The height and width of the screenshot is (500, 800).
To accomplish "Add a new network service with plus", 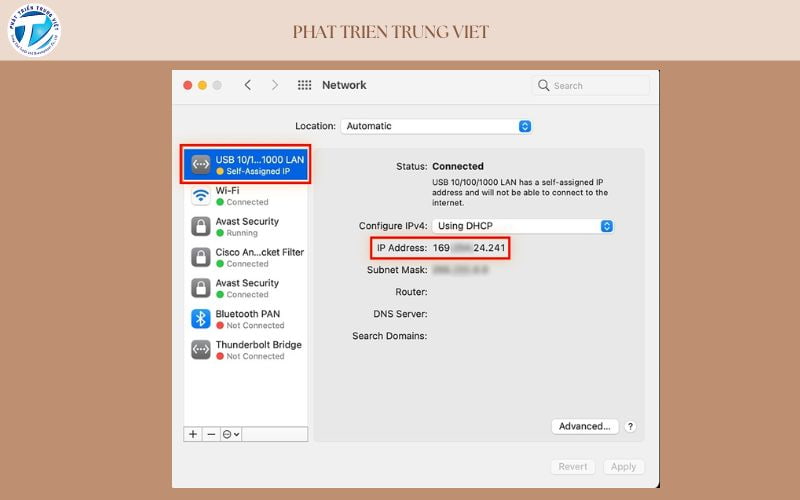I will point(193,434).
